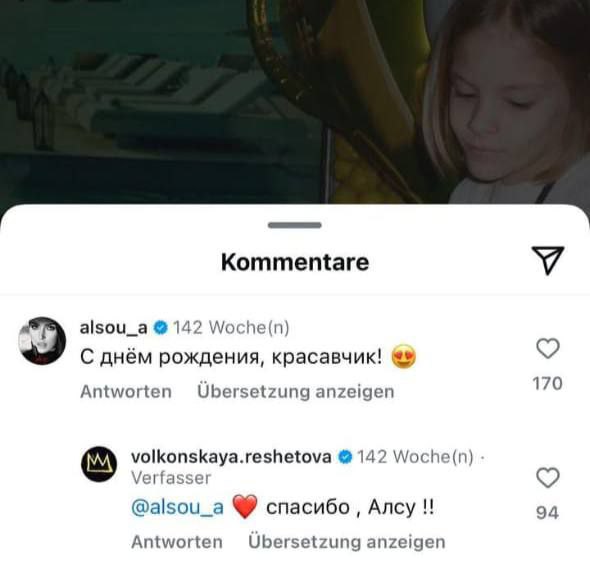
Task: Tap the Kommentare header title
Action: pos(295,262)
